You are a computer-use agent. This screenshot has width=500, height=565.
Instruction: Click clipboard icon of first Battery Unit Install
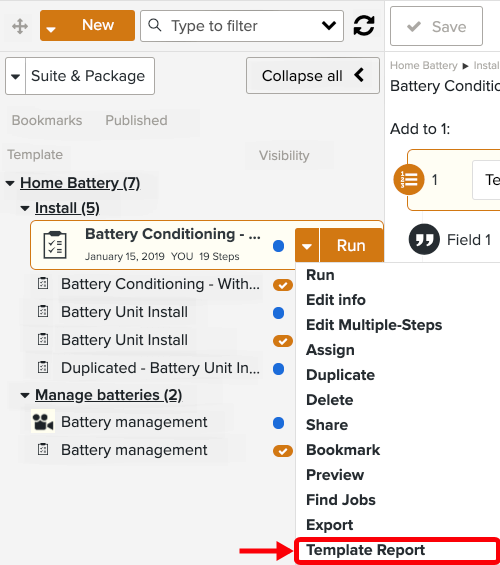click(x=43, y=311)
